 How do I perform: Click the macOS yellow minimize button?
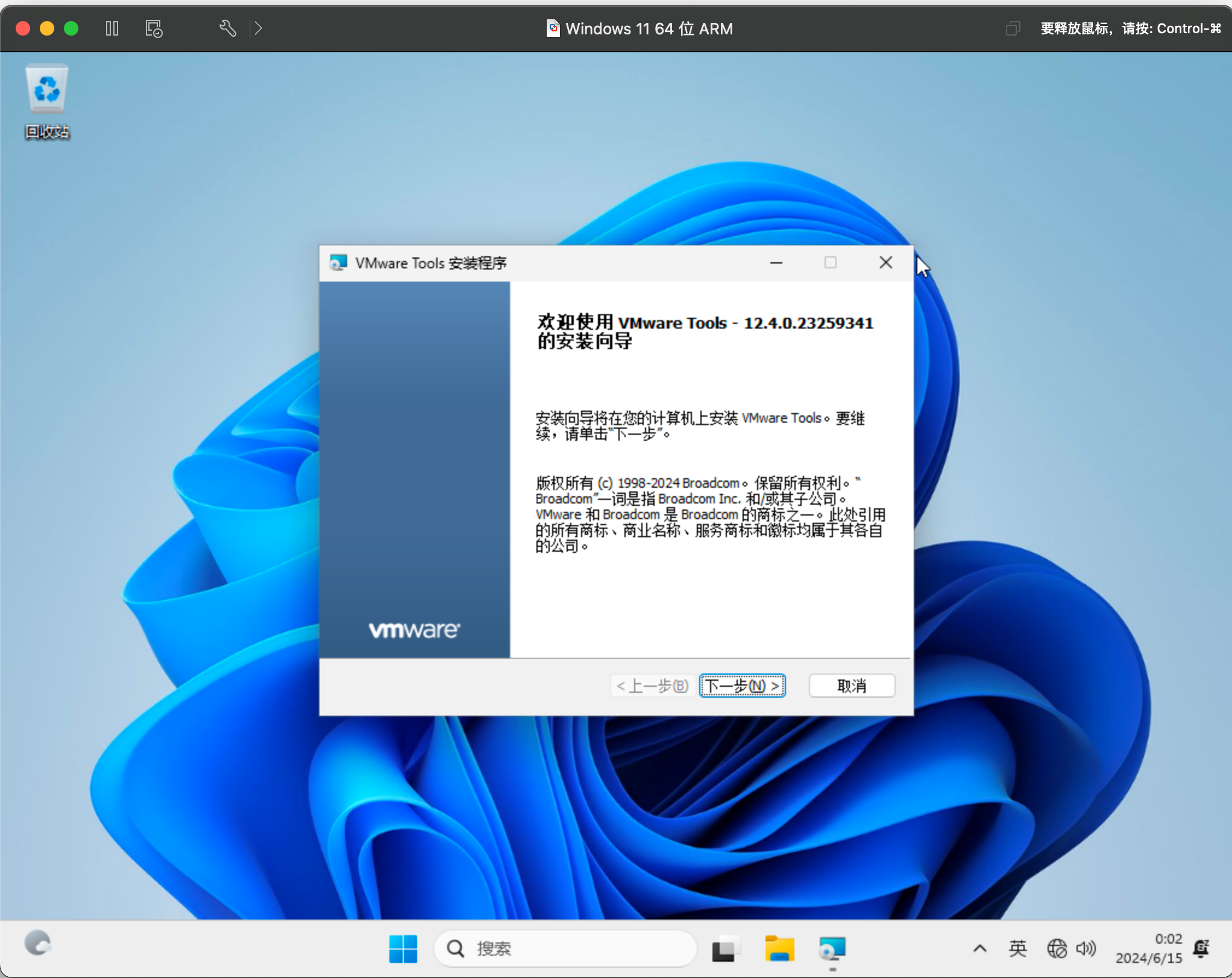pyautogui.click(x=47, y=28)
